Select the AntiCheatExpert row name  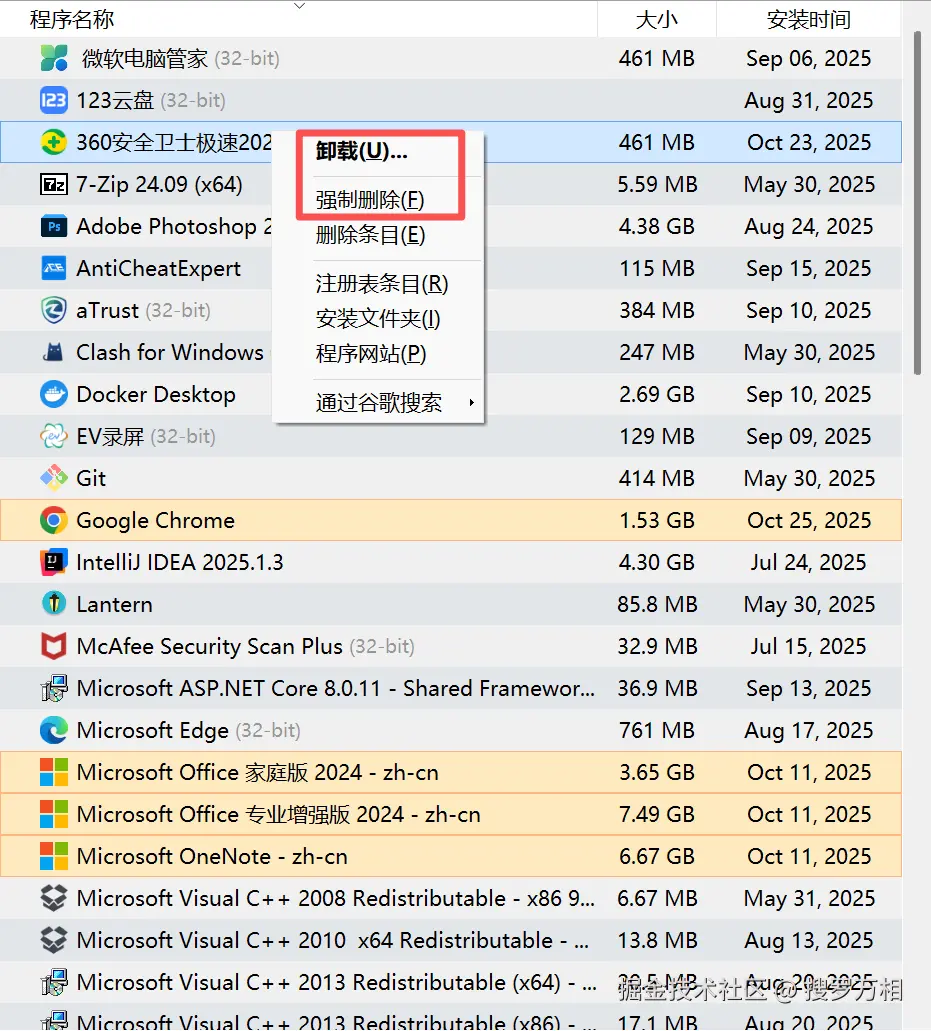[158, 268]
